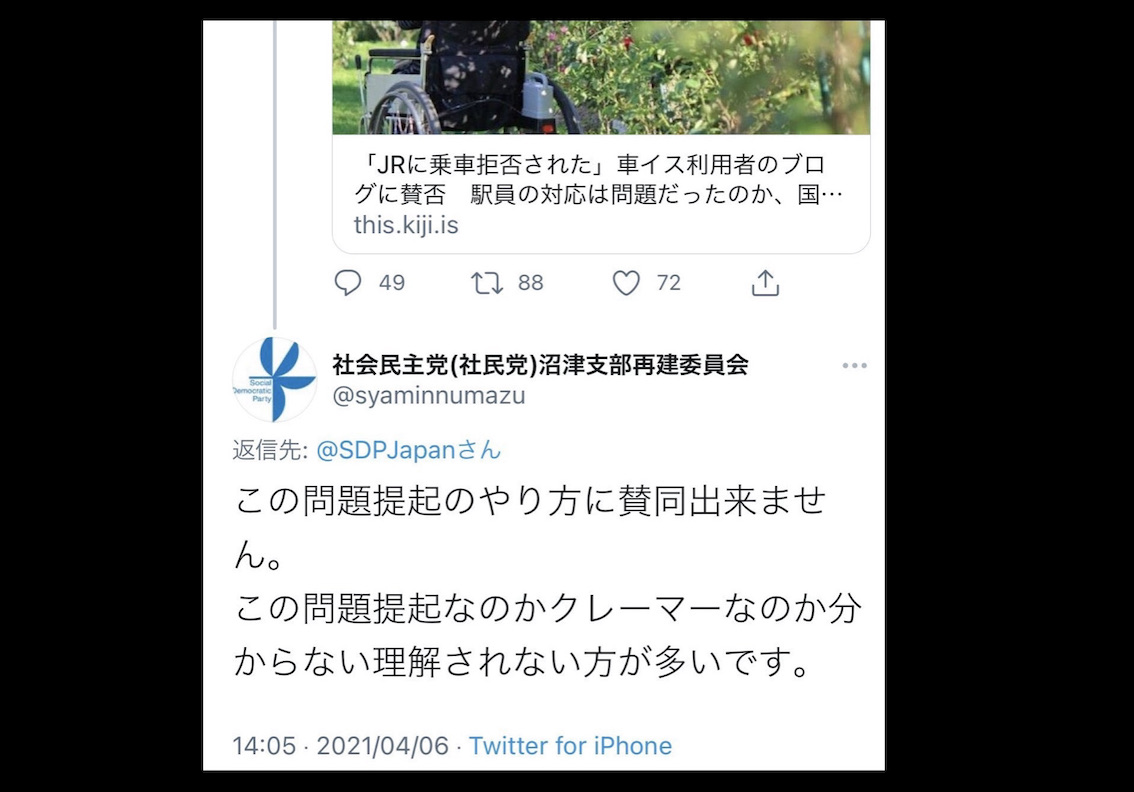The image size is (1134, 792).
Task: Open the wheelchair photo in link card
Action: (601, 77)
